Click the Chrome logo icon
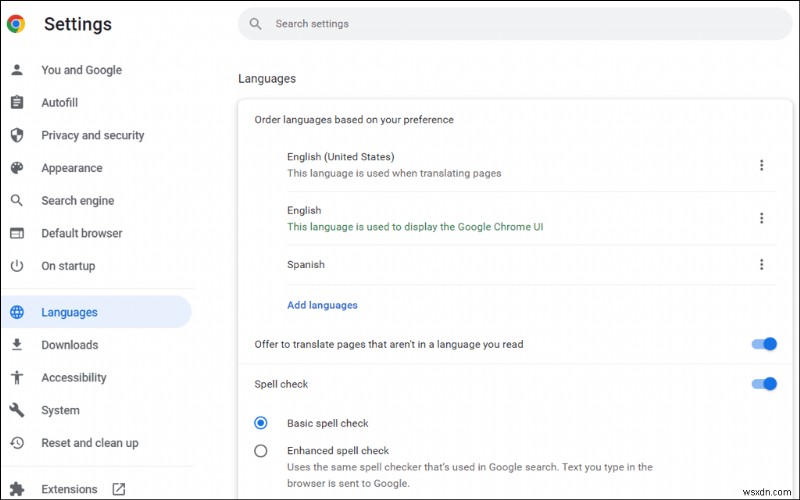 [x=16, y=24]
